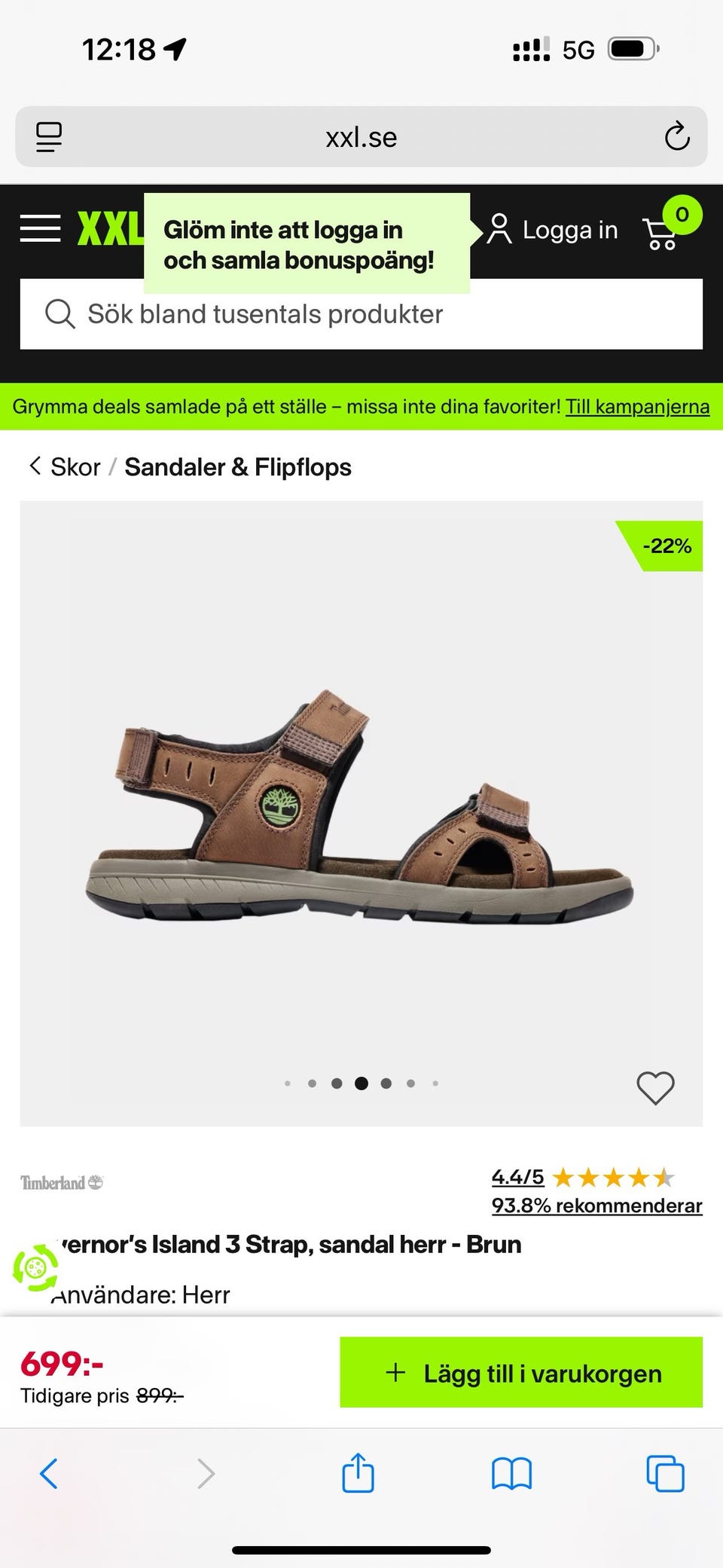Show open Safari tabs

click(665, 1473)
